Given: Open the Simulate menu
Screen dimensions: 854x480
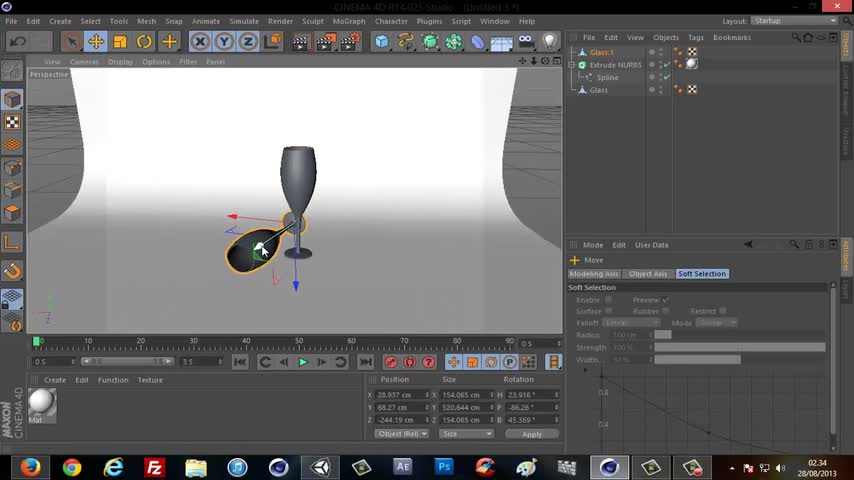Looking at the screenshot, I should click(x=244, y=21).
